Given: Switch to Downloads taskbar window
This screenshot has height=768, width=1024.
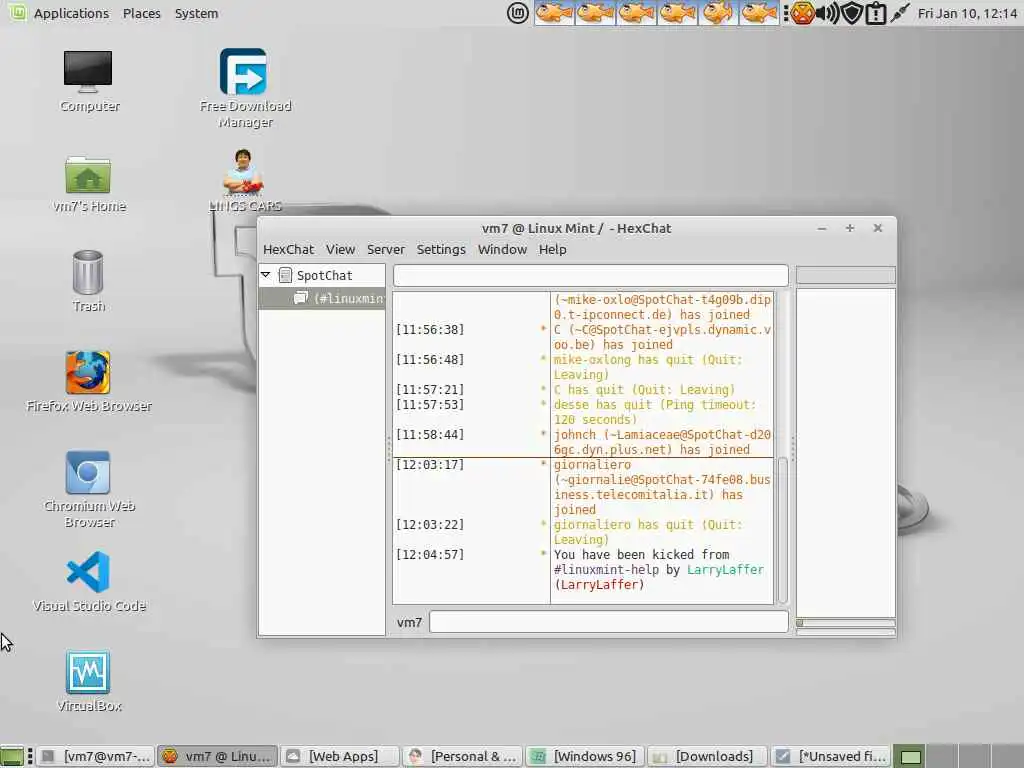Looking at the screenshot, I should pyautogui.click(x=707, y=756).
